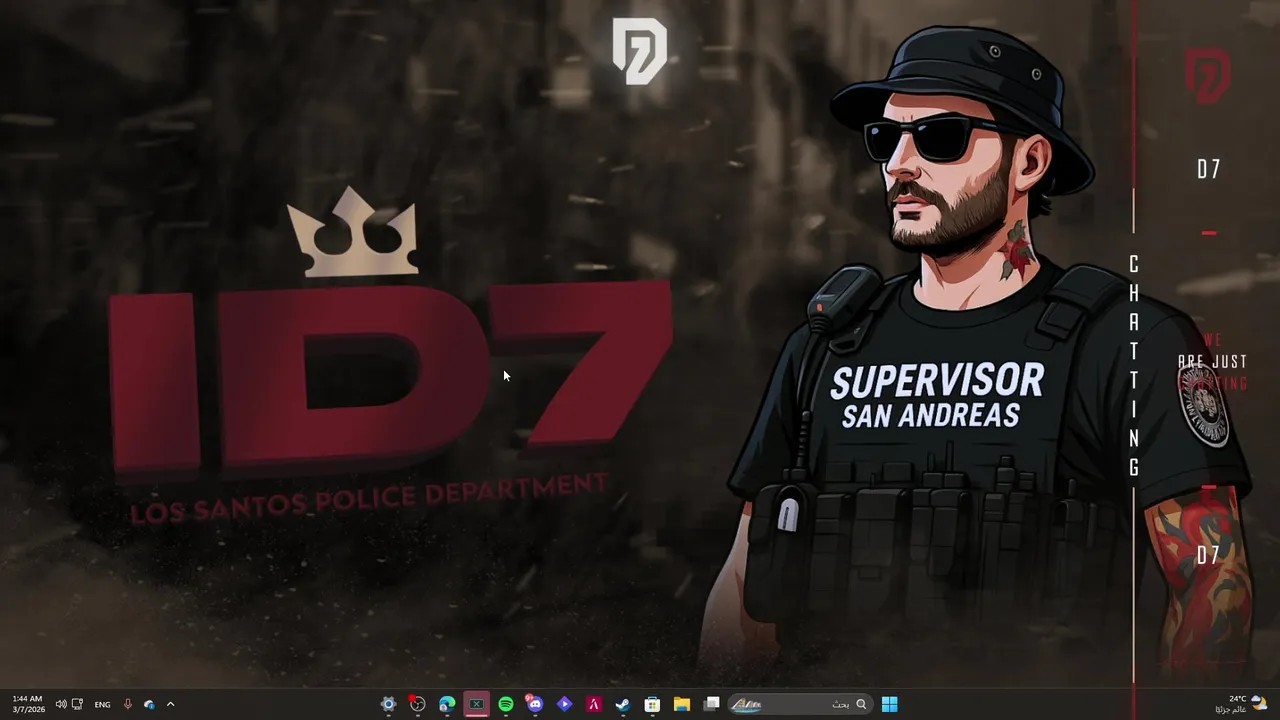Launch Steam from taskbar
Screen dimensions: 1280x720
(x=623, y=704)
